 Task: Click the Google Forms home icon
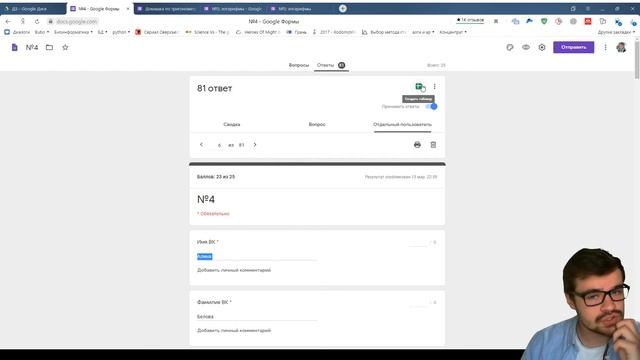[15, 47]
